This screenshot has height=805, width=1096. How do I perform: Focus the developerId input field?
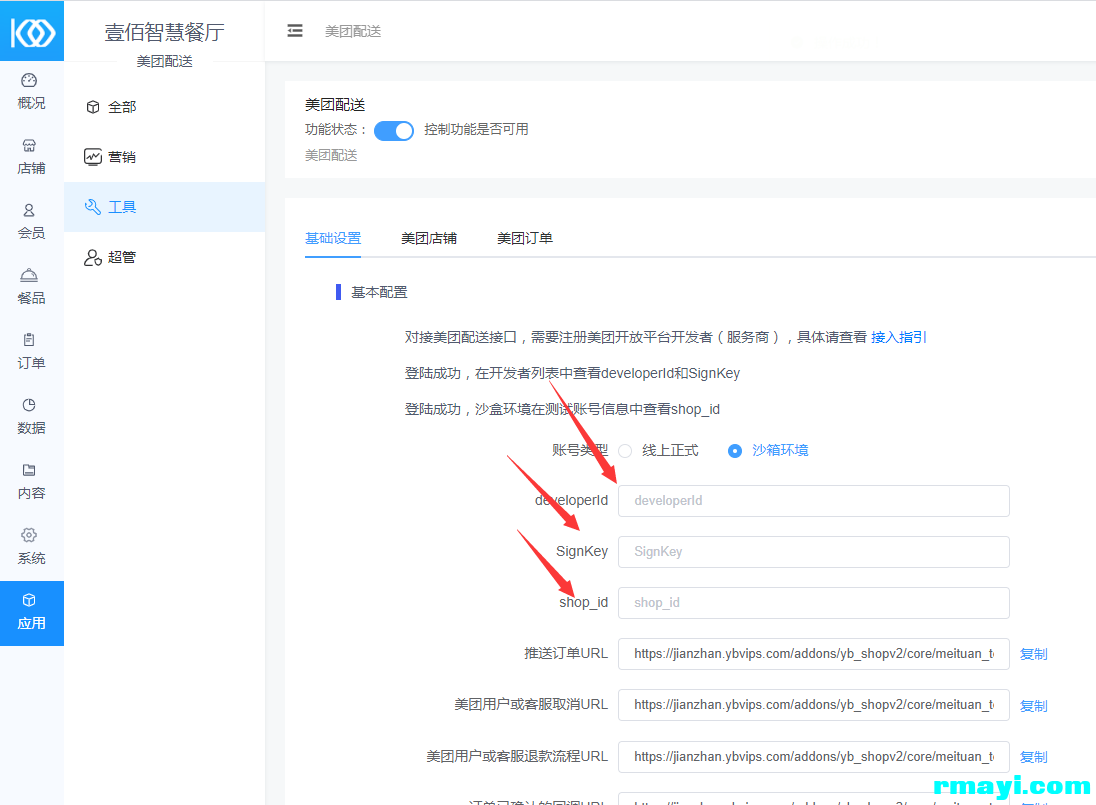tap(814, 501)
